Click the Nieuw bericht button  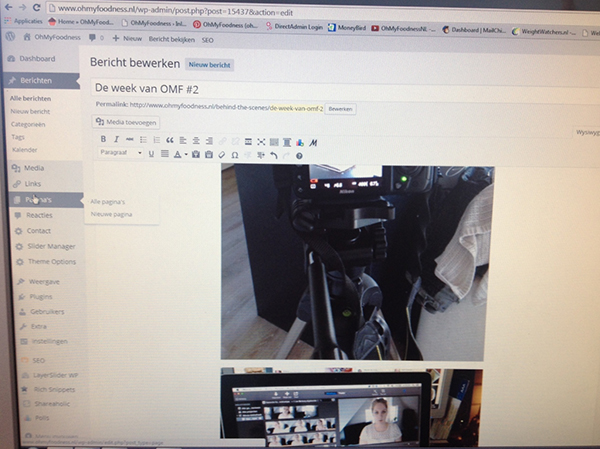(209, 65)
